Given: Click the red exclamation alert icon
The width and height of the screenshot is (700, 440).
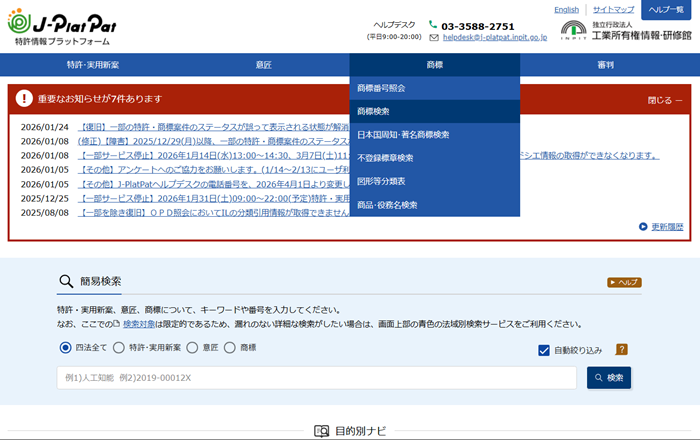Looking at the screenshot, I should 24,98.
